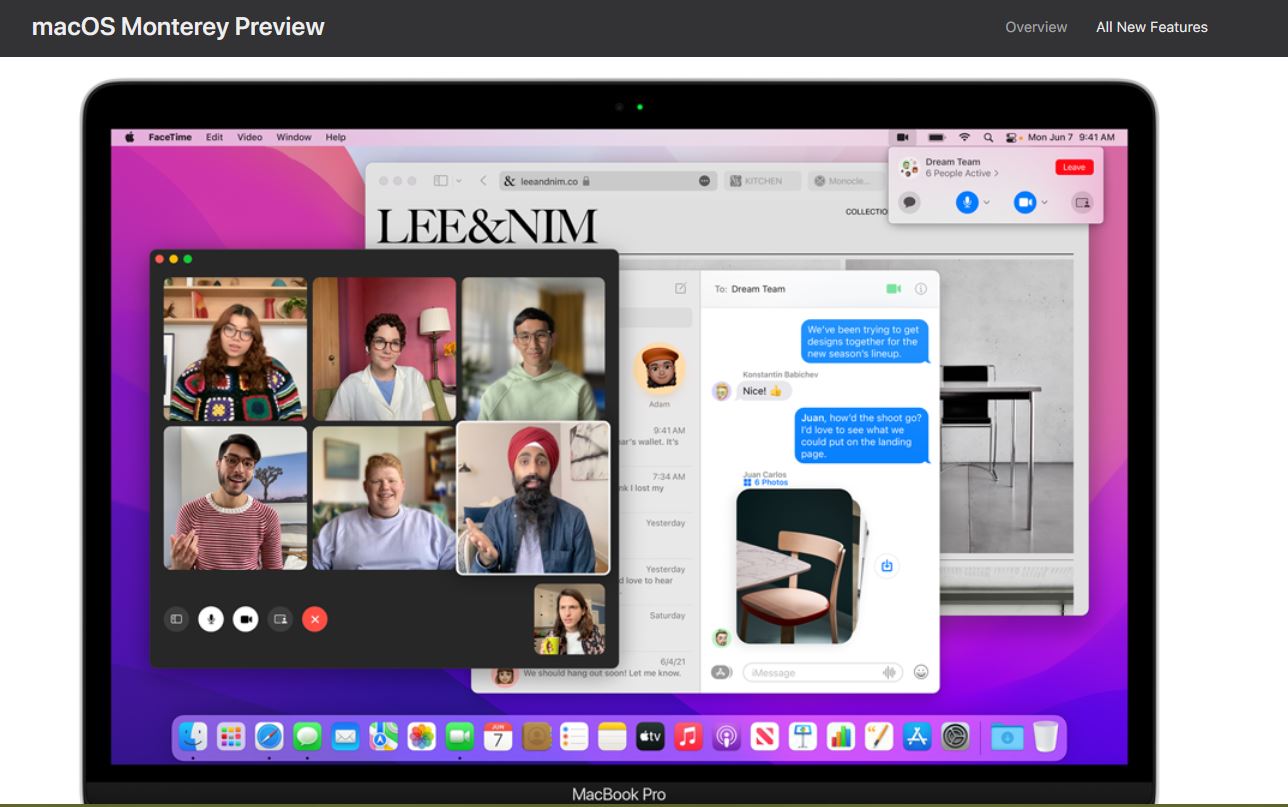Open the Window menu
Viewport: 1288px width, 807px height.
294,137
